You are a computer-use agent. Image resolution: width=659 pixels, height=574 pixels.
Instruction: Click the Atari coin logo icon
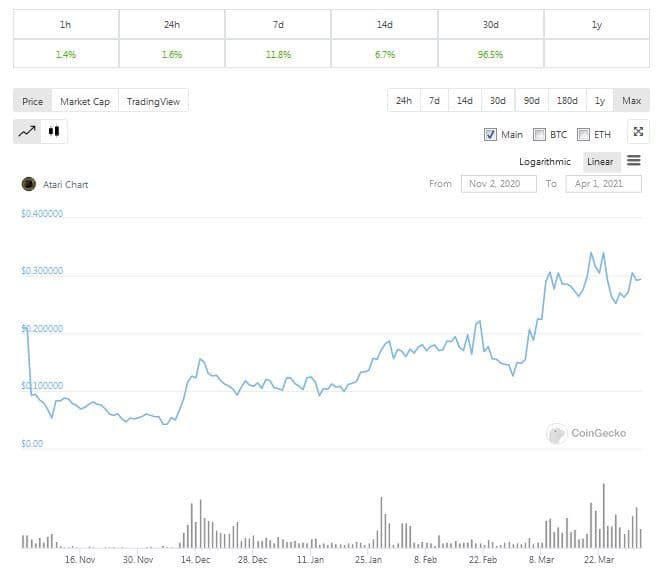28,184
